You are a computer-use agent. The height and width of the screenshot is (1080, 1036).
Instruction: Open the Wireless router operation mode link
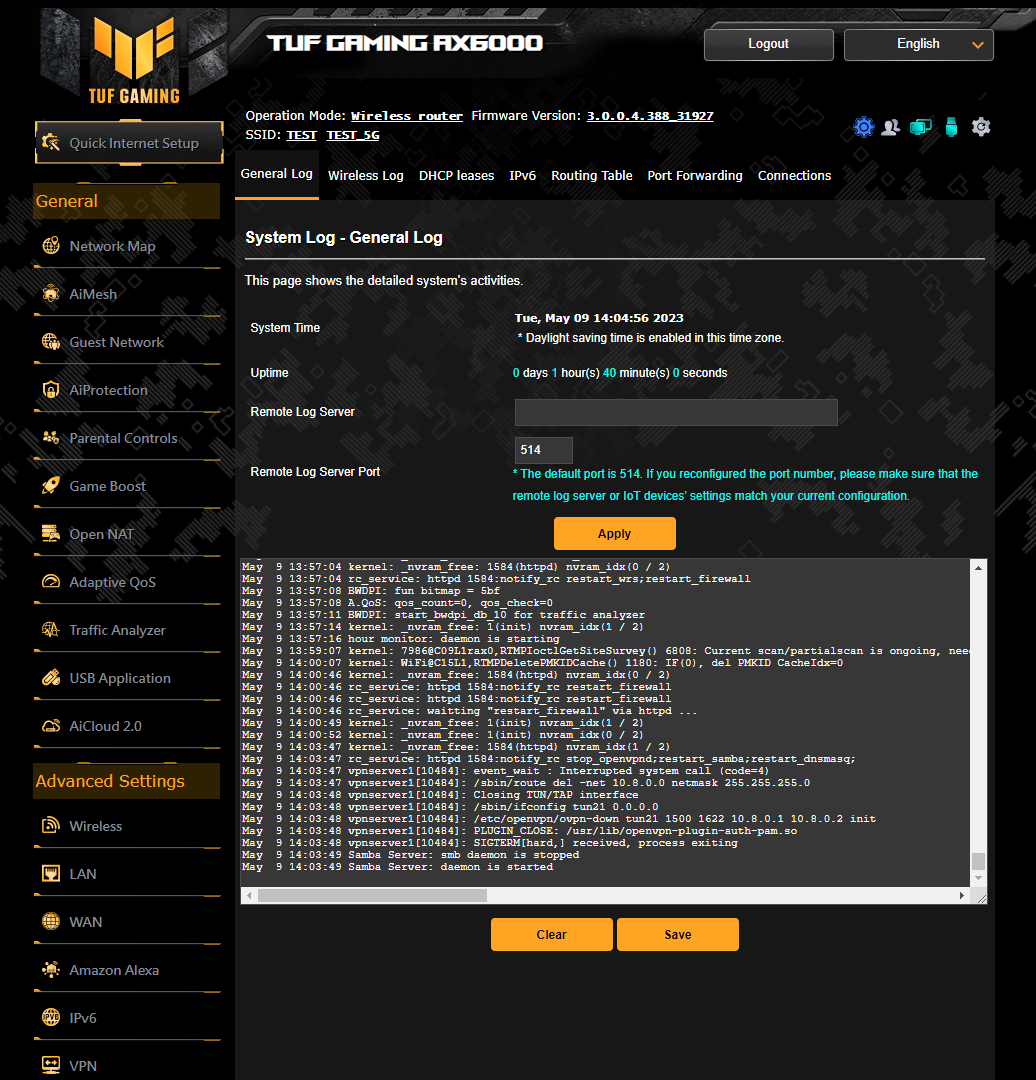pos(406,116)
